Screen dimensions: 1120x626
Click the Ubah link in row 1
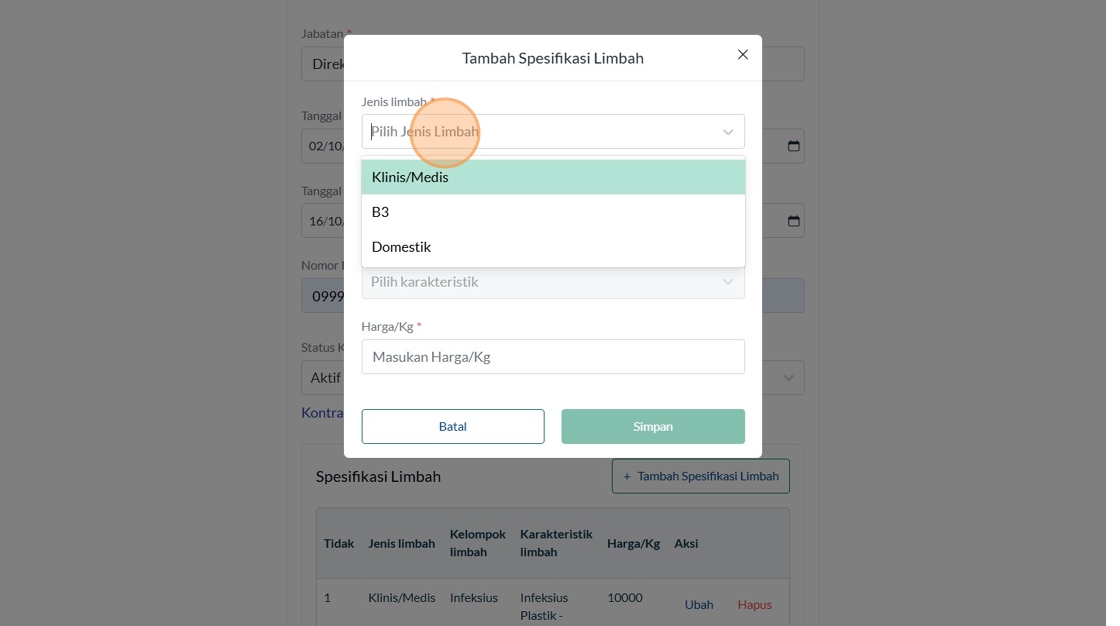click(x=699, y=604)
